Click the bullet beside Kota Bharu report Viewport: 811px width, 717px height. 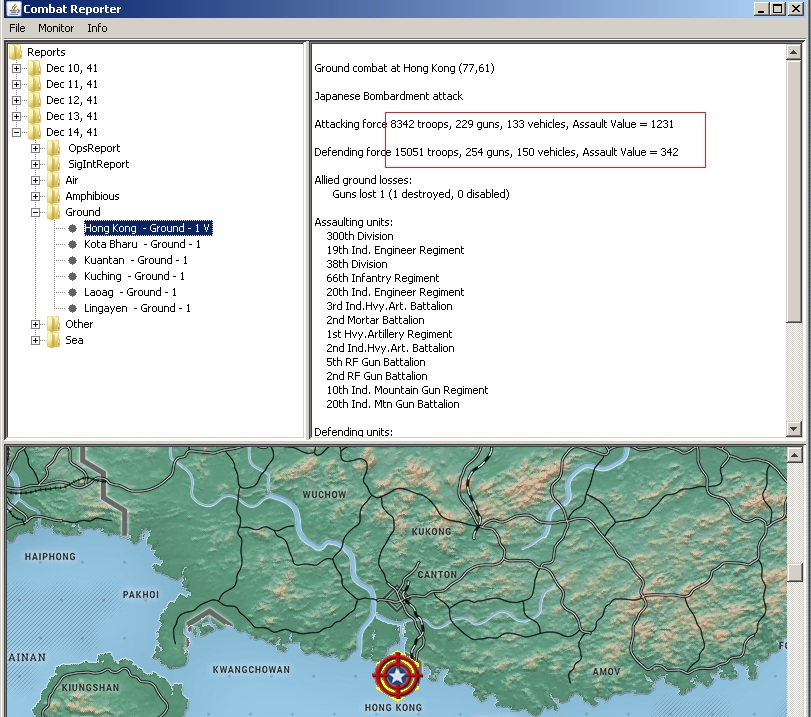(72, 244)
